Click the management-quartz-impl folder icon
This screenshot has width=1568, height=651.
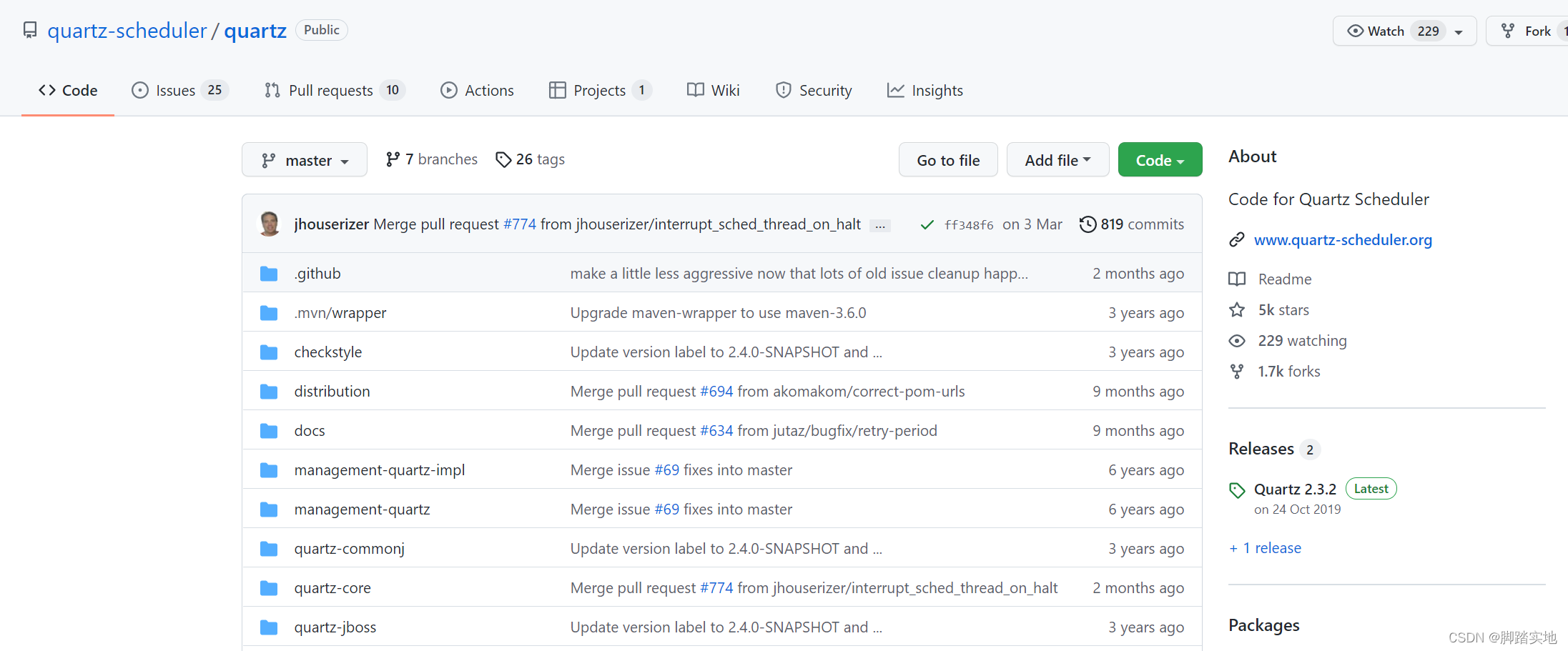pyautogui.click(x=269, y=470)
